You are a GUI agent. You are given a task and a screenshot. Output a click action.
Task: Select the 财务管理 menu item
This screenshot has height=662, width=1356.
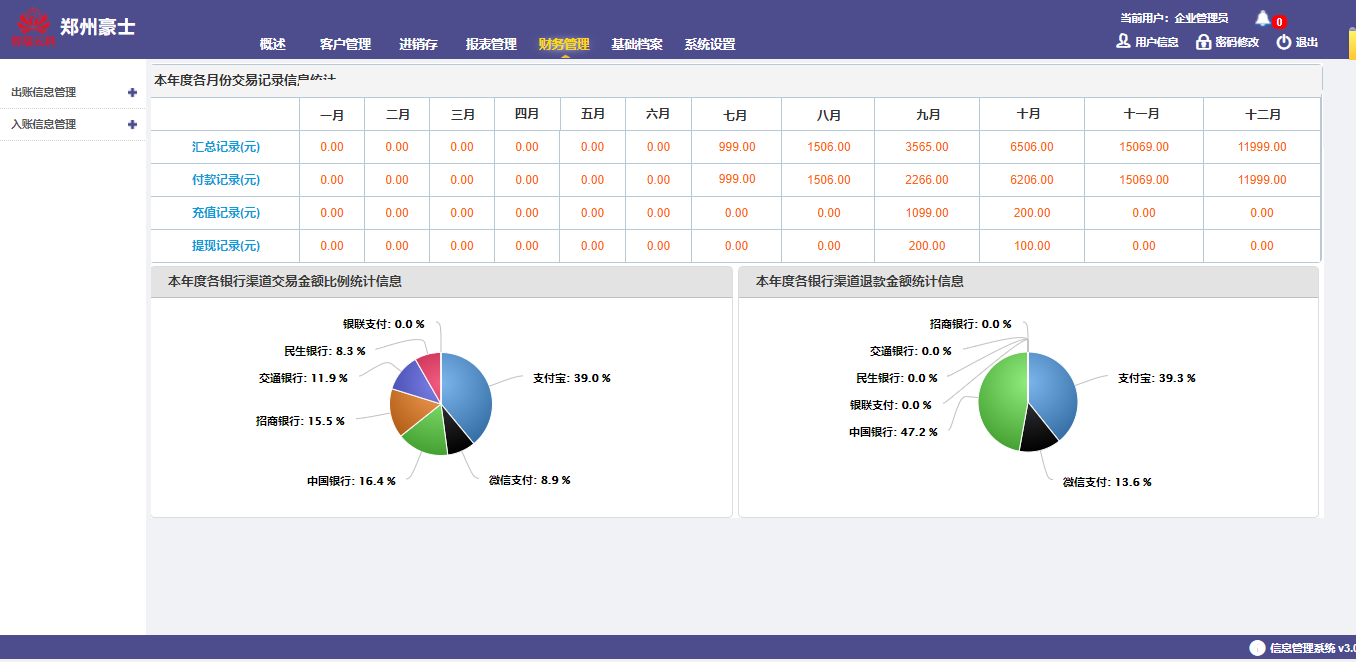click(564, 44)
